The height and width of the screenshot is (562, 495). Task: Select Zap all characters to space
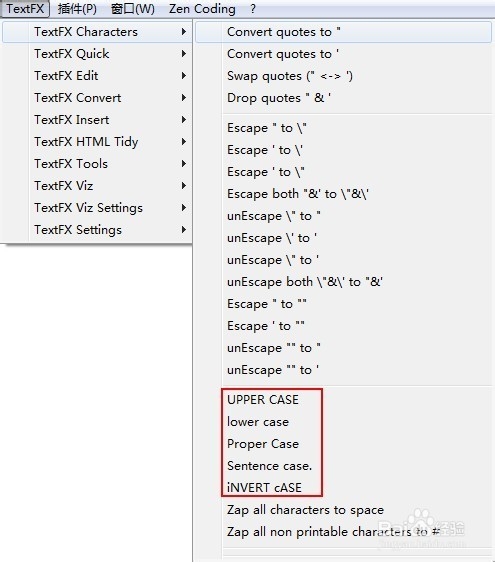[344, 510]
